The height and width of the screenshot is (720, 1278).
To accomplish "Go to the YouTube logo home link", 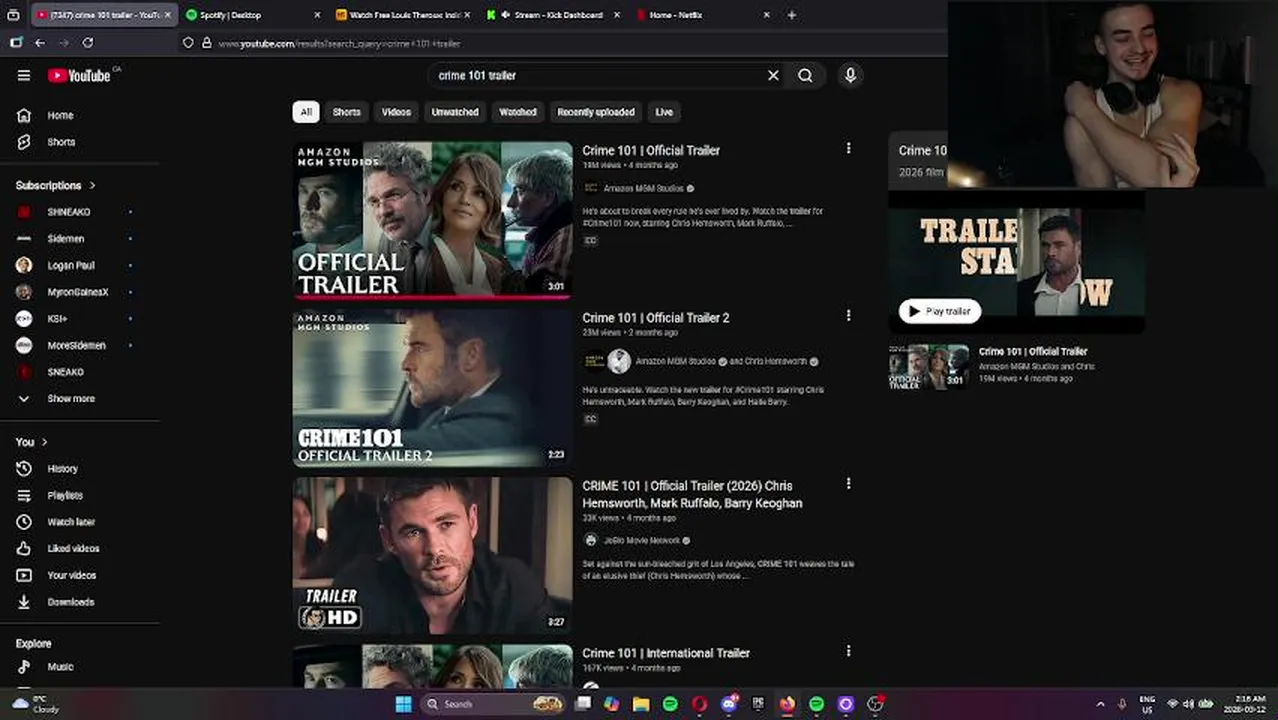I will coord(80,75).
